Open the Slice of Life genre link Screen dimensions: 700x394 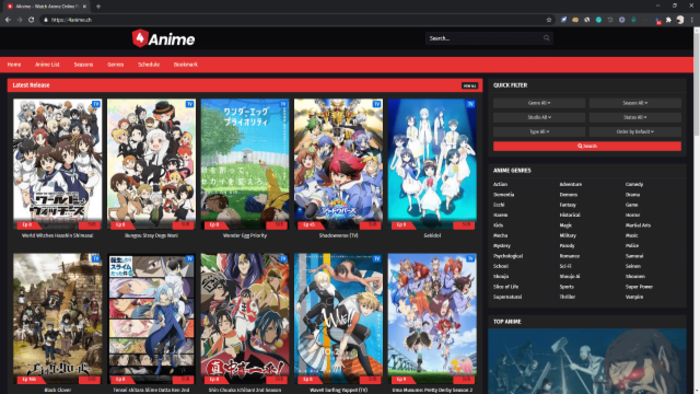(506, 286)
